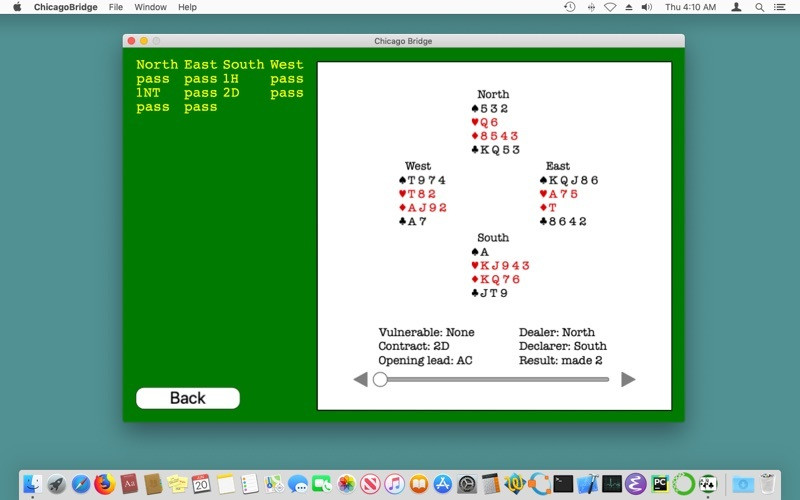This screenshot has width=800, height=500.
Task: Click the volume icon in menu bar
Action: (646, 7)
